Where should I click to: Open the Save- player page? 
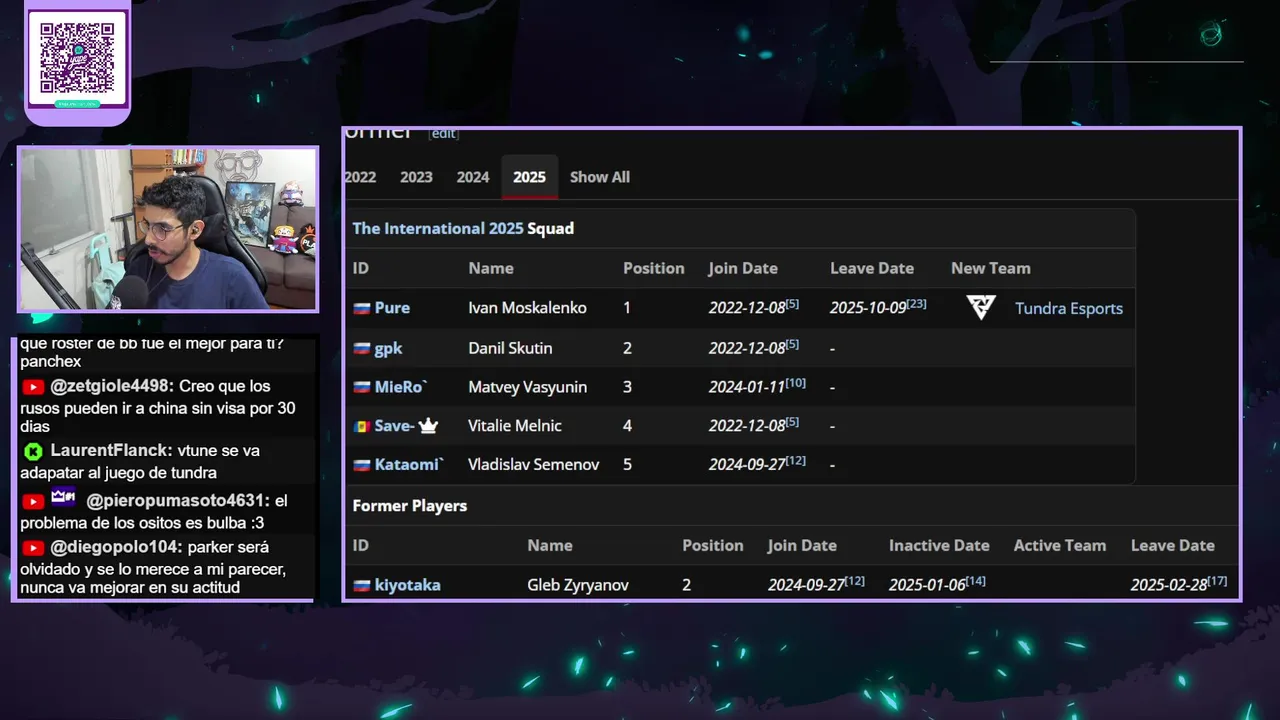394,426
